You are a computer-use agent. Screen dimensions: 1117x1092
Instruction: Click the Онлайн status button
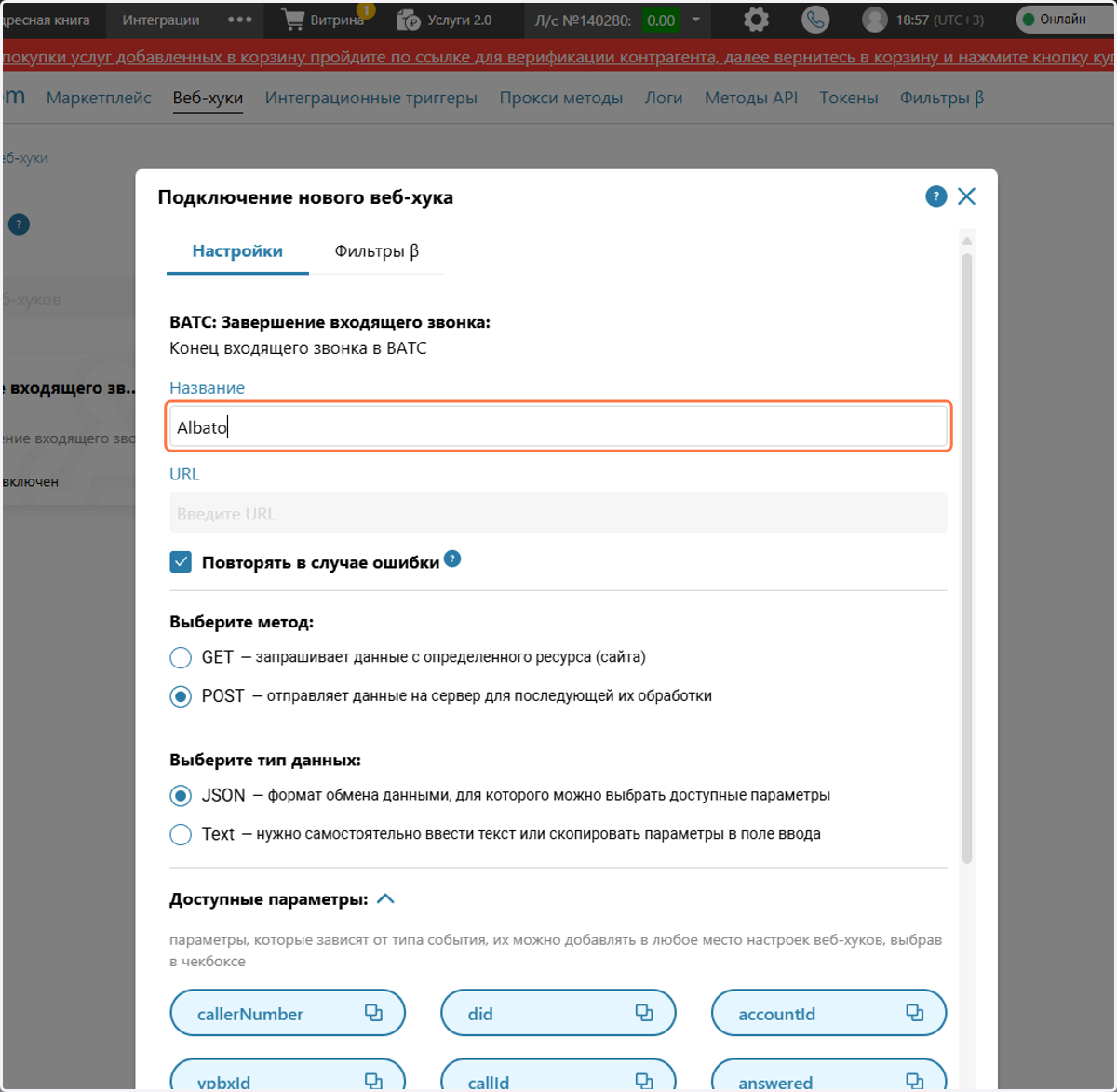click(x=1064, y=20)
